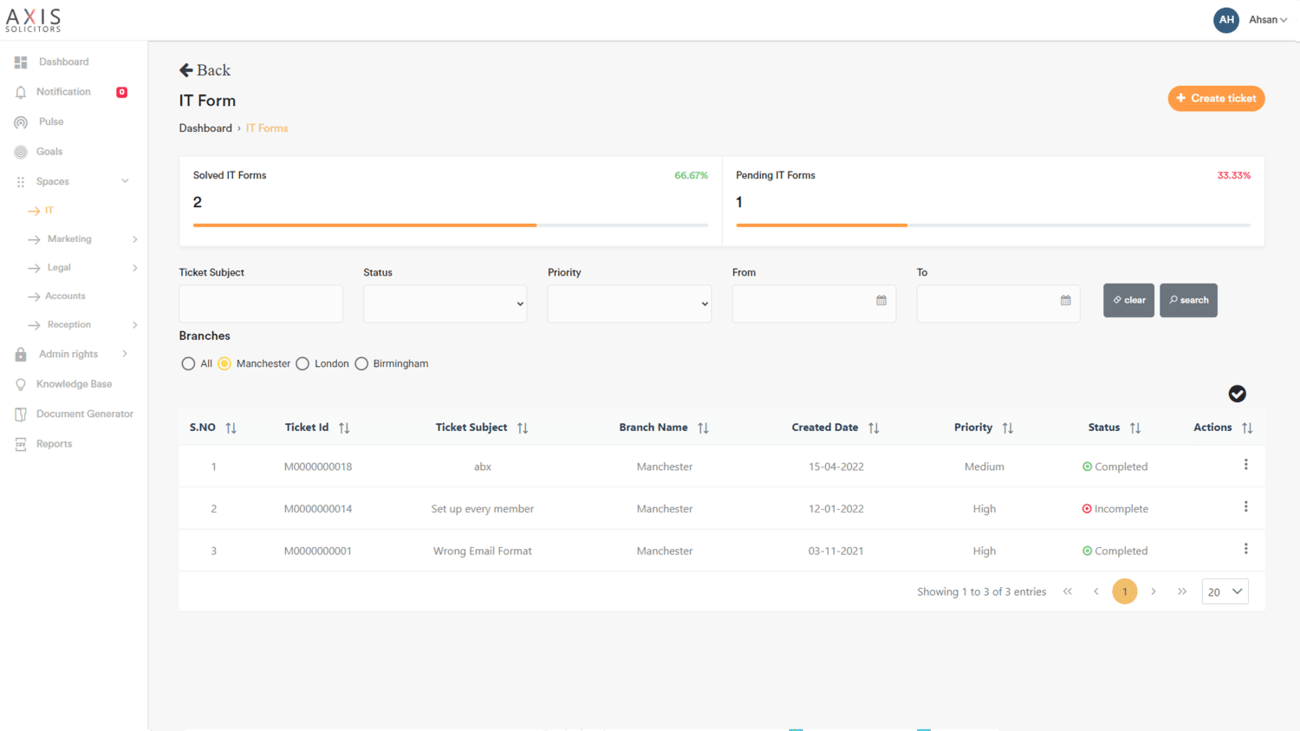Sort table by Status arrows

click(1135, 428)
